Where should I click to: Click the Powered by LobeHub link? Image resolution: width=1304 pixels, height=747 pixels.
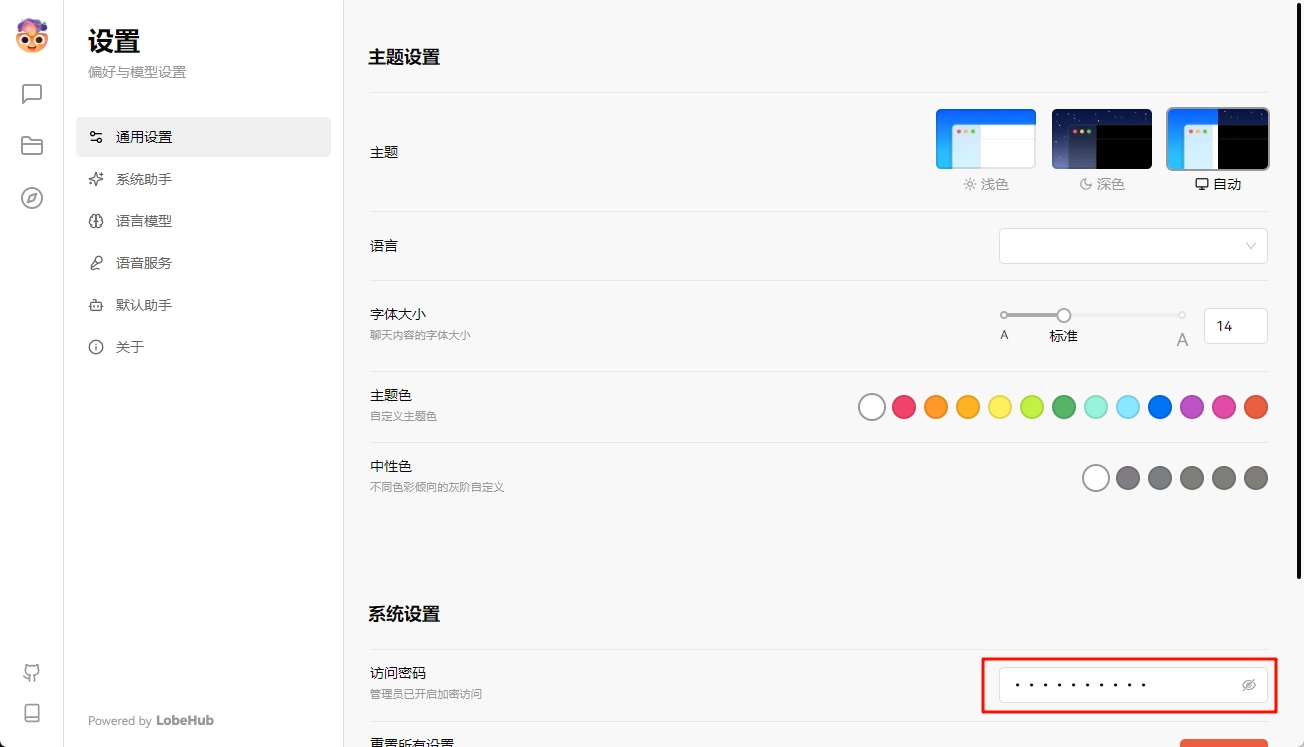click(150, 720)
